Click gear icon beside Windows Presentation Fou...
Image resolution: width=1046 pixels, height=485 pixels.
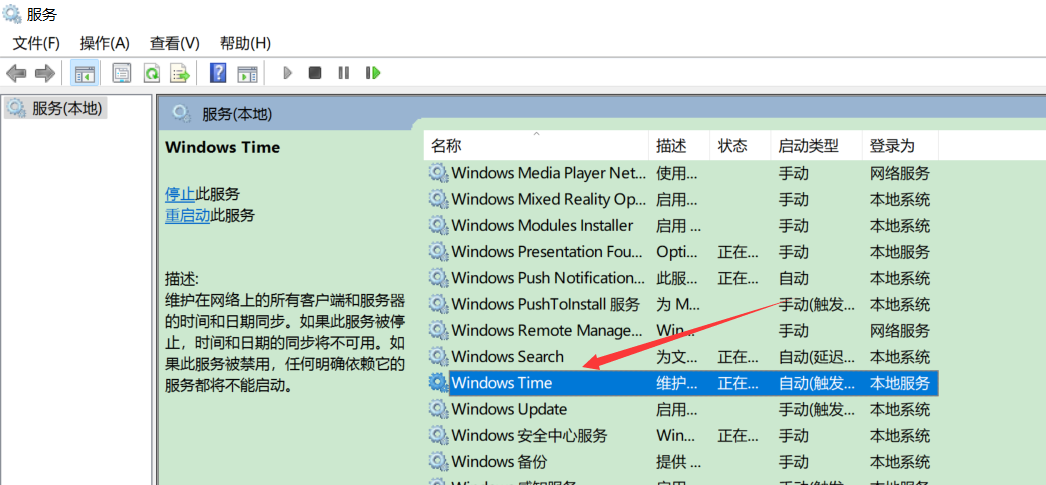438,252
